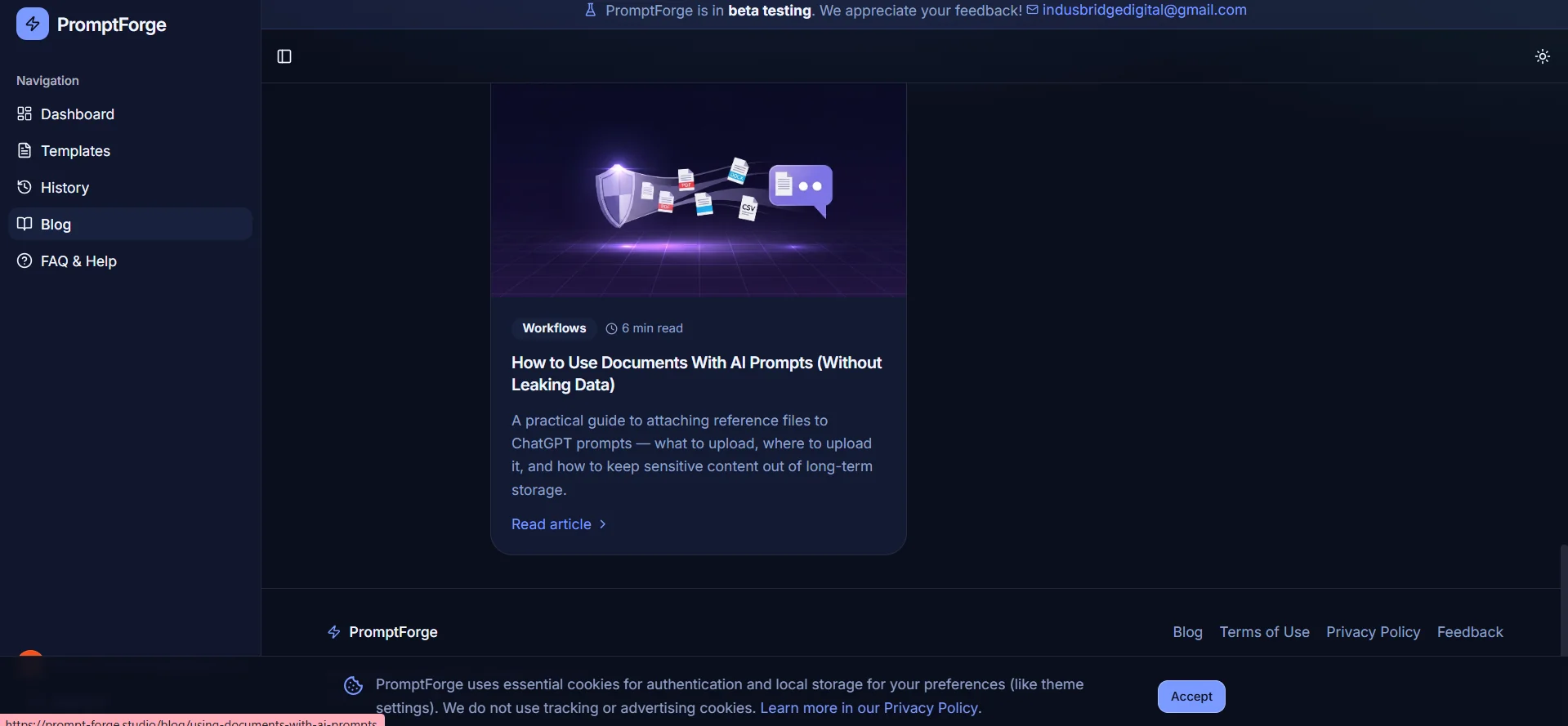Open FAQ & Help page
Image resolution: width=1568 pixels, height=726 pixels.
(x=131, y=261)
